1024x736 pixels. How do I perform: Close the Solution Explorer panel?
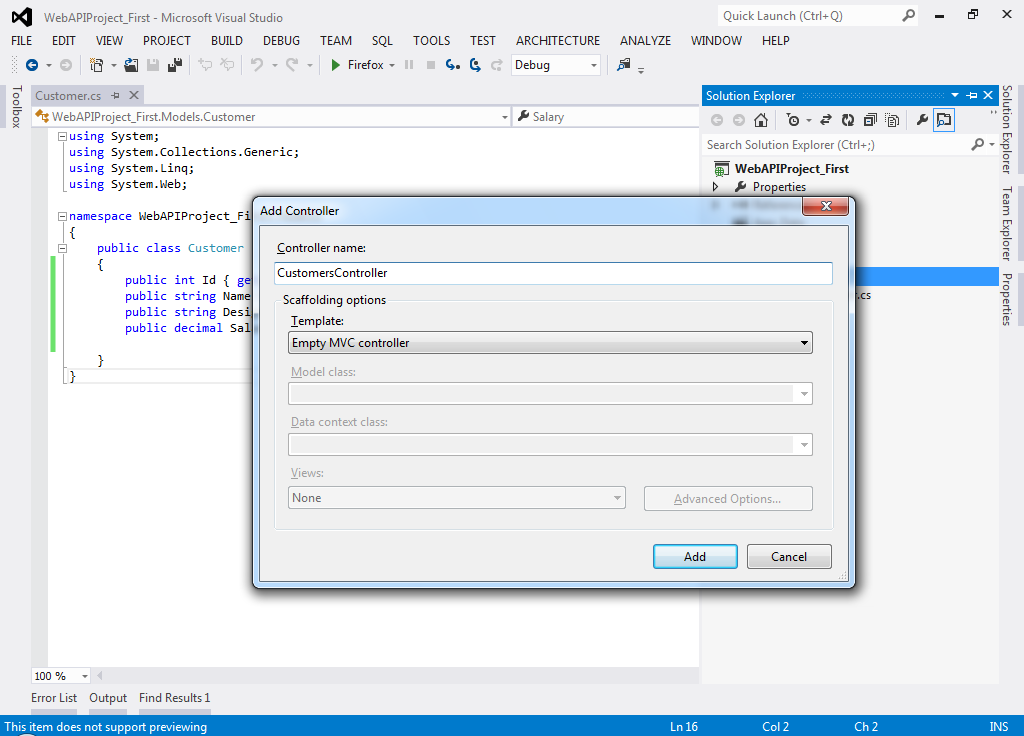coord(989,95)
